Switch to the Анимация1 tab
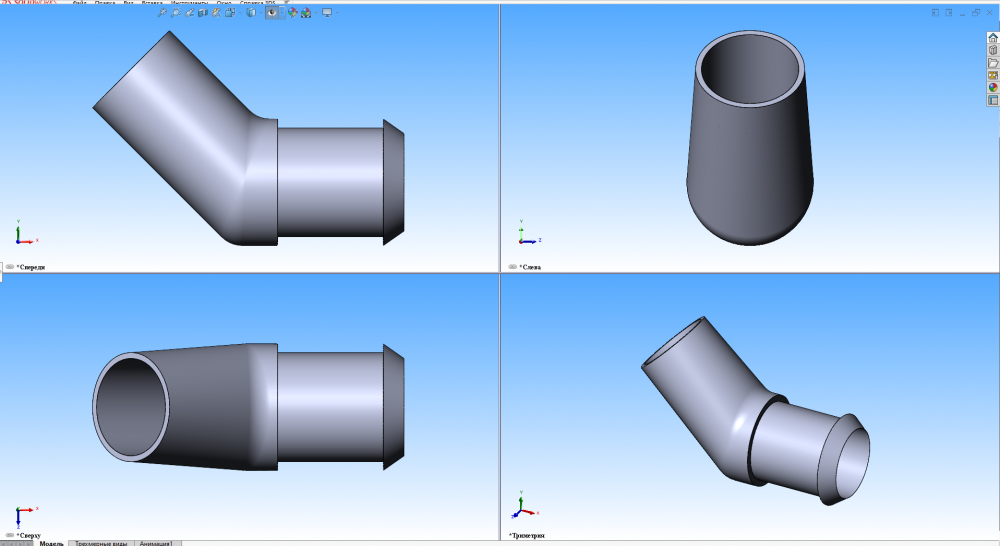Screen dimensions: 1000x546 (156, 543)
